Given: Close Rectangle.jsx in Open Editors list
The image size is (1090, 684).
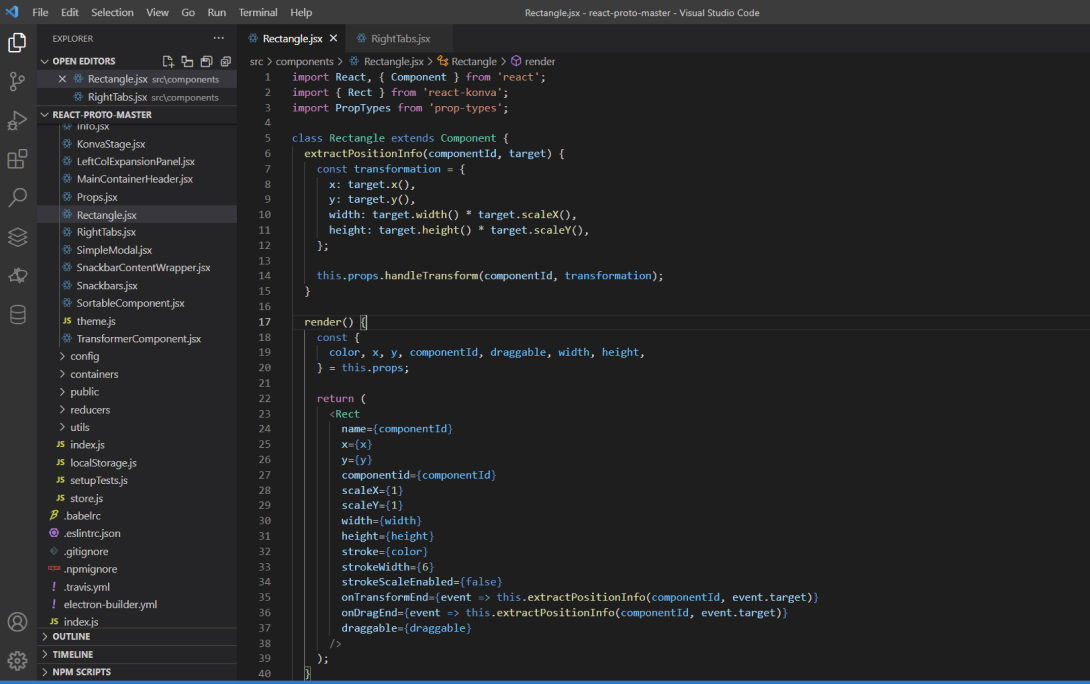Looking at the screenshot, I should tap(62, 79).
